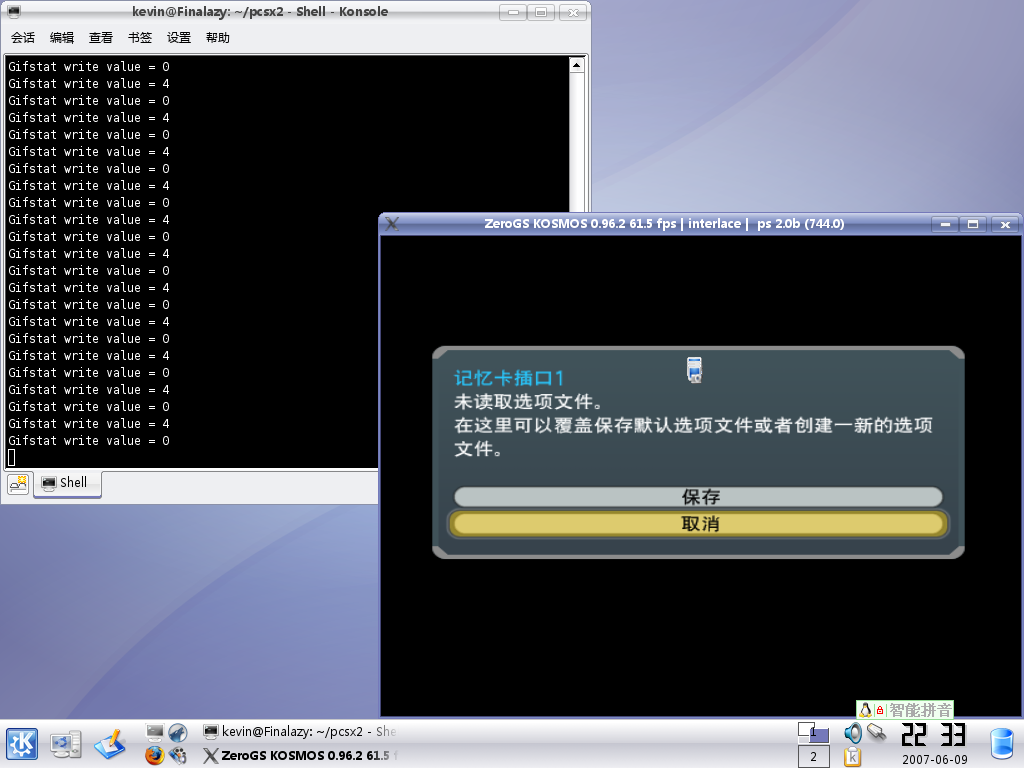Select the Shell tab in Konsole
Image resolution: width=1024 pixels, height=768 pixels.
[x=67, y=483]
